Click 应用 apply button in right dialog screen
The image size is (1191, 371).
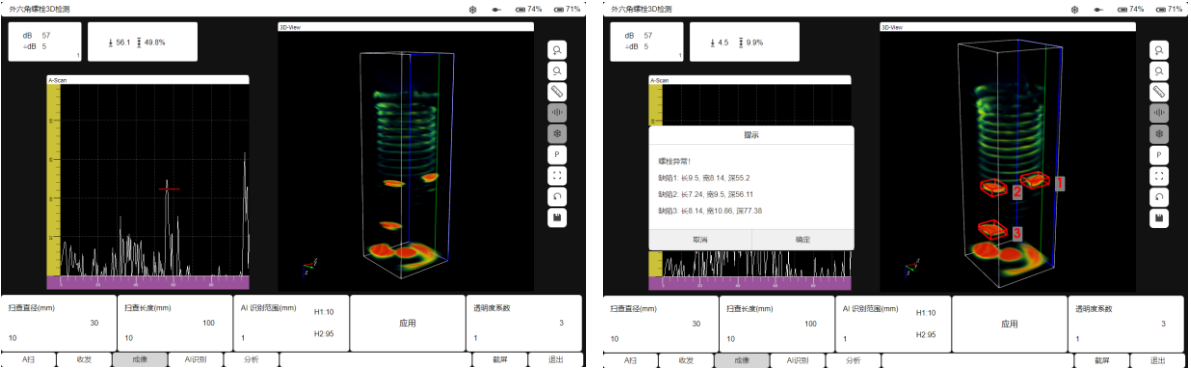1009,323
